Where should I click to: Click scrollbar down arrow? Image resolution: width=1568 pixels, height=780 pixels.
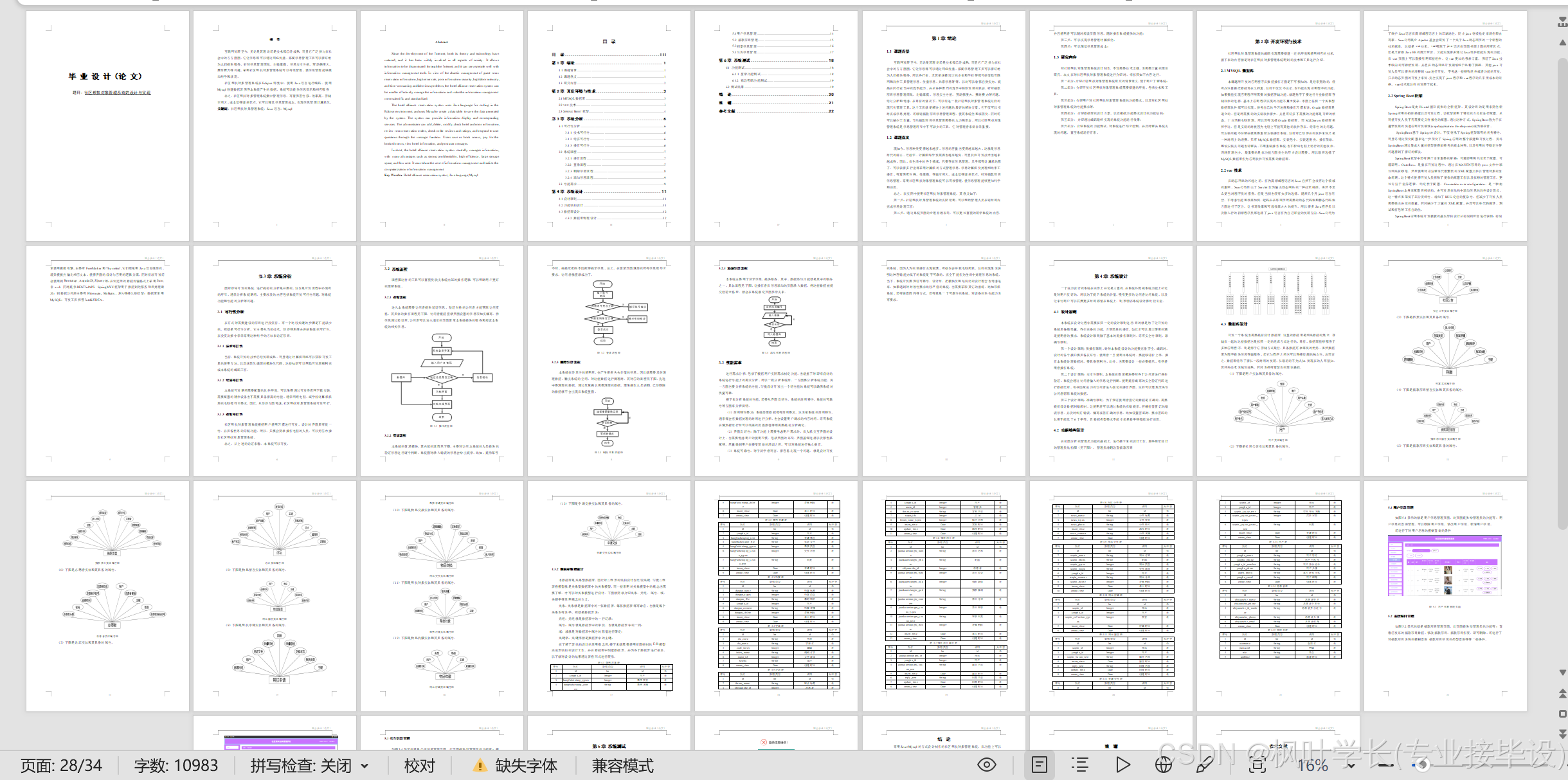pyautogui.click(x=1563, y=673)
